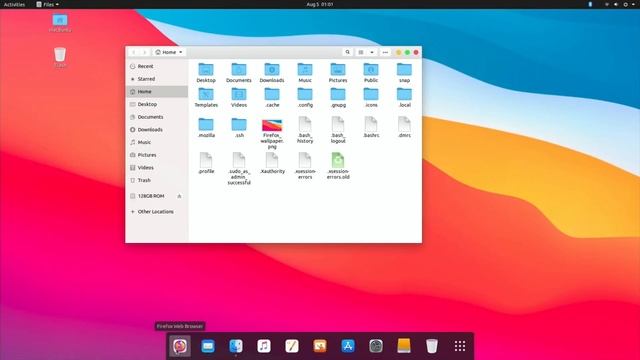
Task: Open Trash in the sidebar
Action: tap(157, 180)
